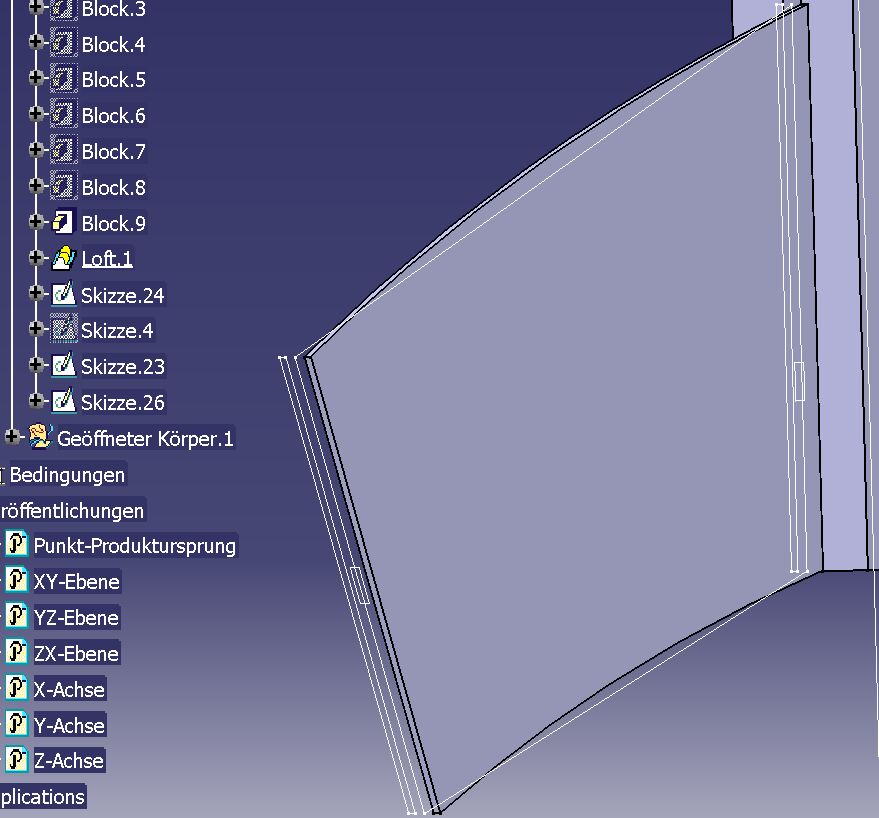This screenshot has height=818, width=879.
Task: Select Block.5 label in the tree
Action: click(114, 80)
